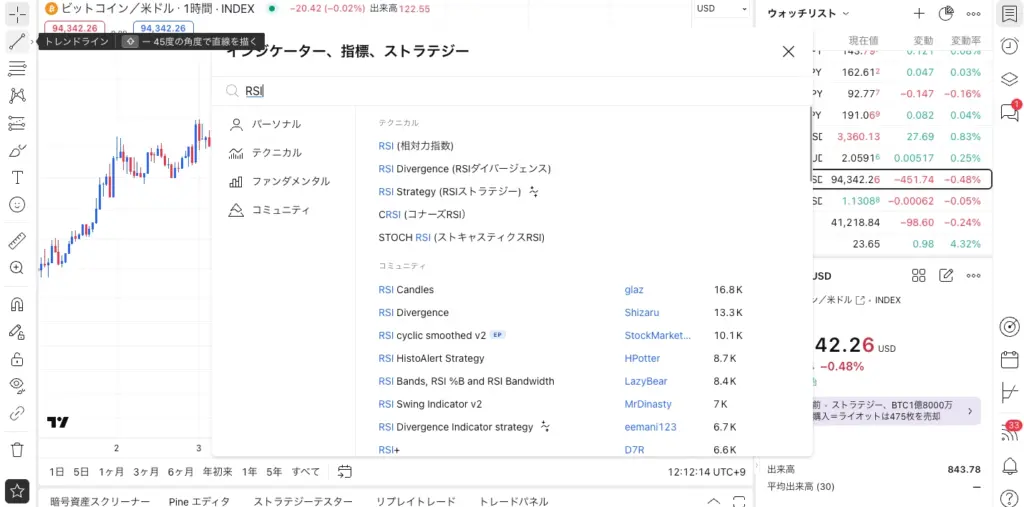This screenshot has width=1024, height=507.
Task: Select the テクニカル category
Action: coord(283,153)
